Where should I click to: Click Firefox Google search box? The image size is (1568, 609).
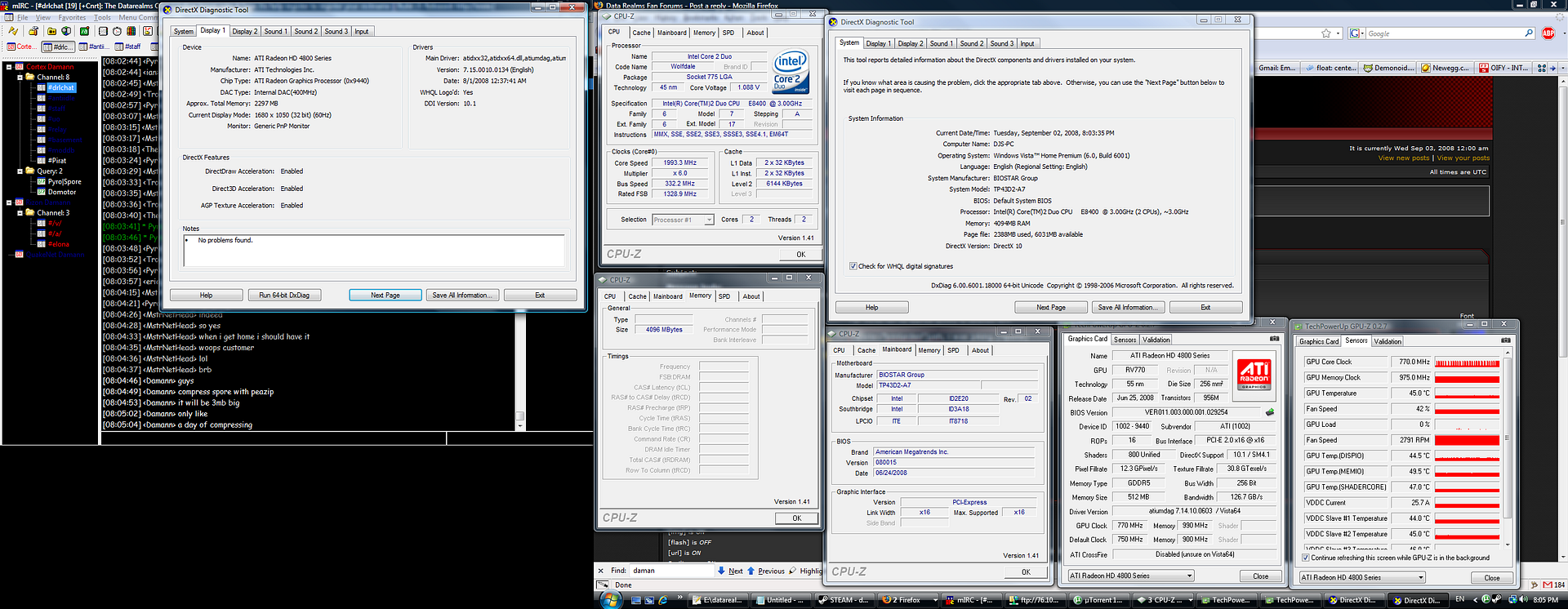click(x=1445, y=33)
